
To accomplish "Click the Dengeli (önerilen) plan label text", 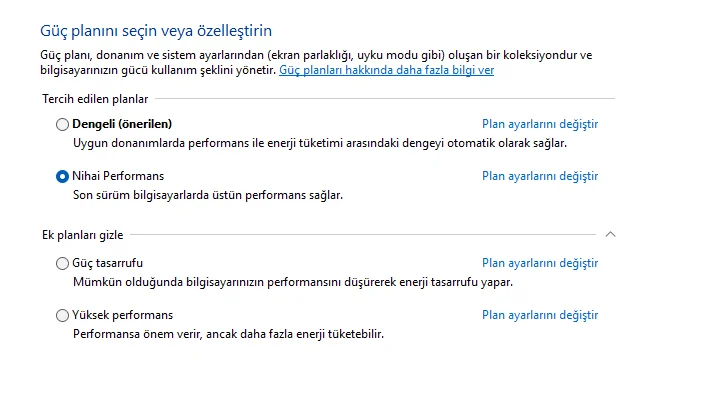I will (x=122, y=124).
